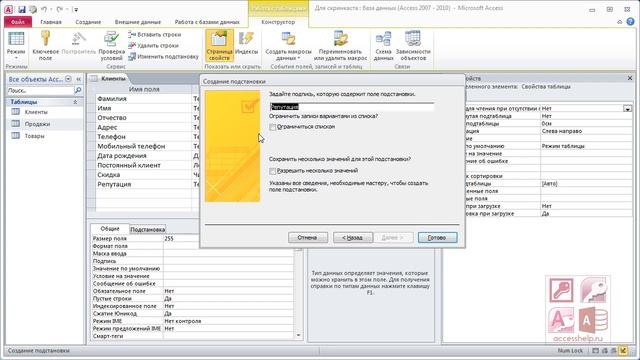Open Access help question icon

click(x=631, y=22)
